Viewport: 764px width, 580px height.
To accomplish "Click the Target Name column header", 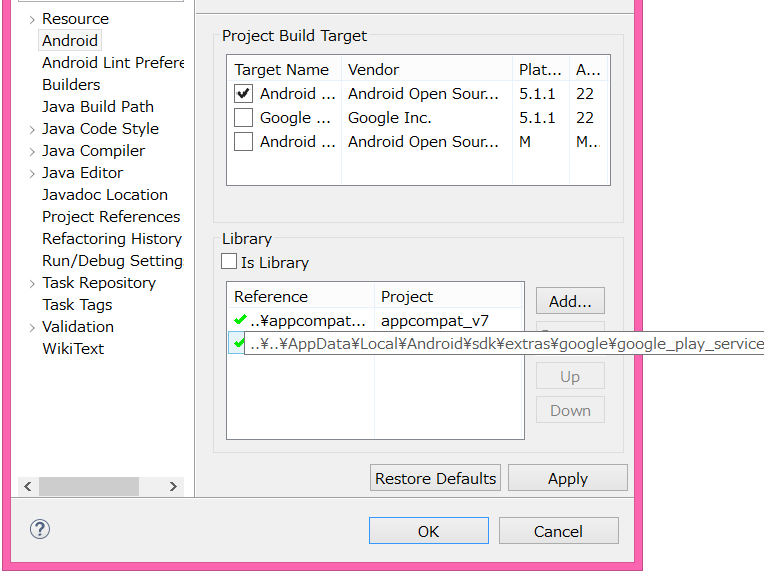I will [281, 70].
